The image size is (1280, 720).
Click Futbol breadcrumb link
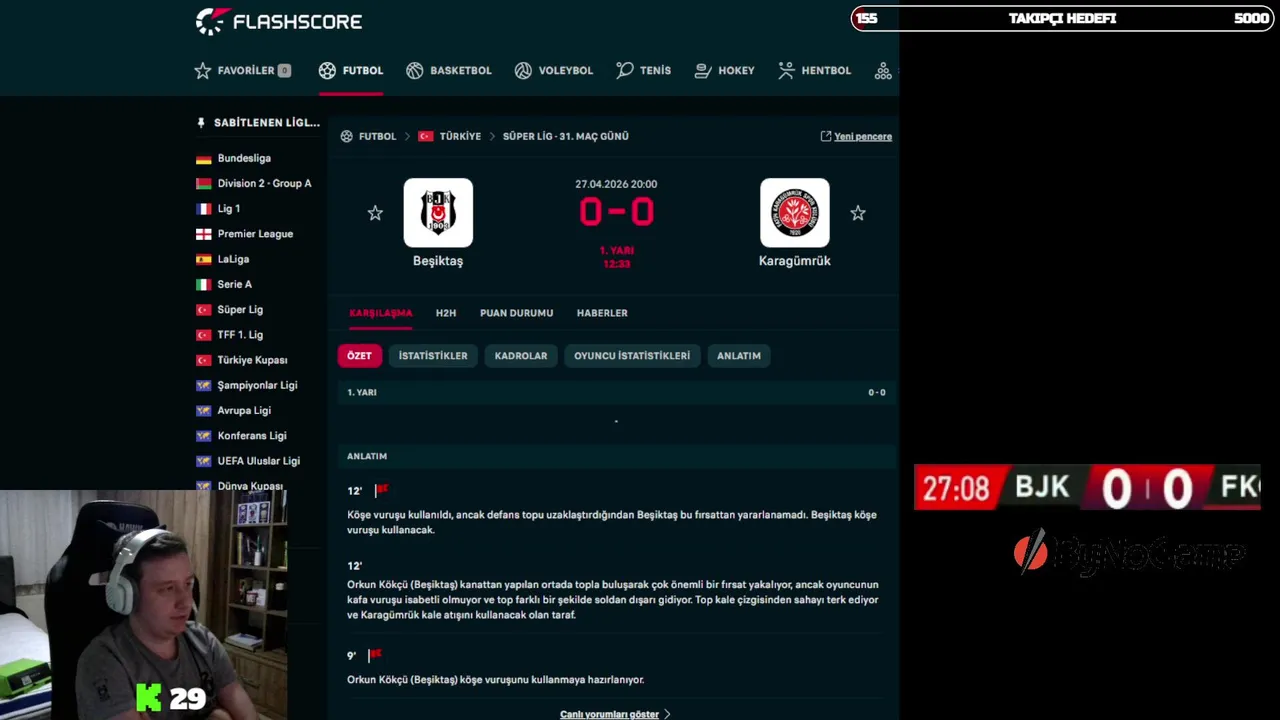[377, 136]
